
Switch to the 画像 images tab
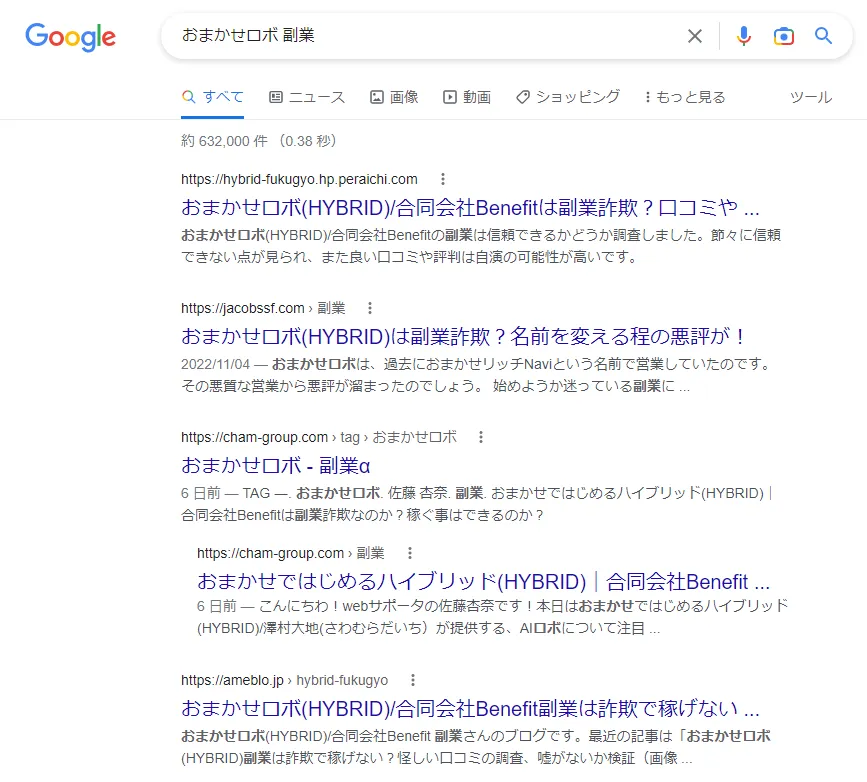click(x=394, y=97)
